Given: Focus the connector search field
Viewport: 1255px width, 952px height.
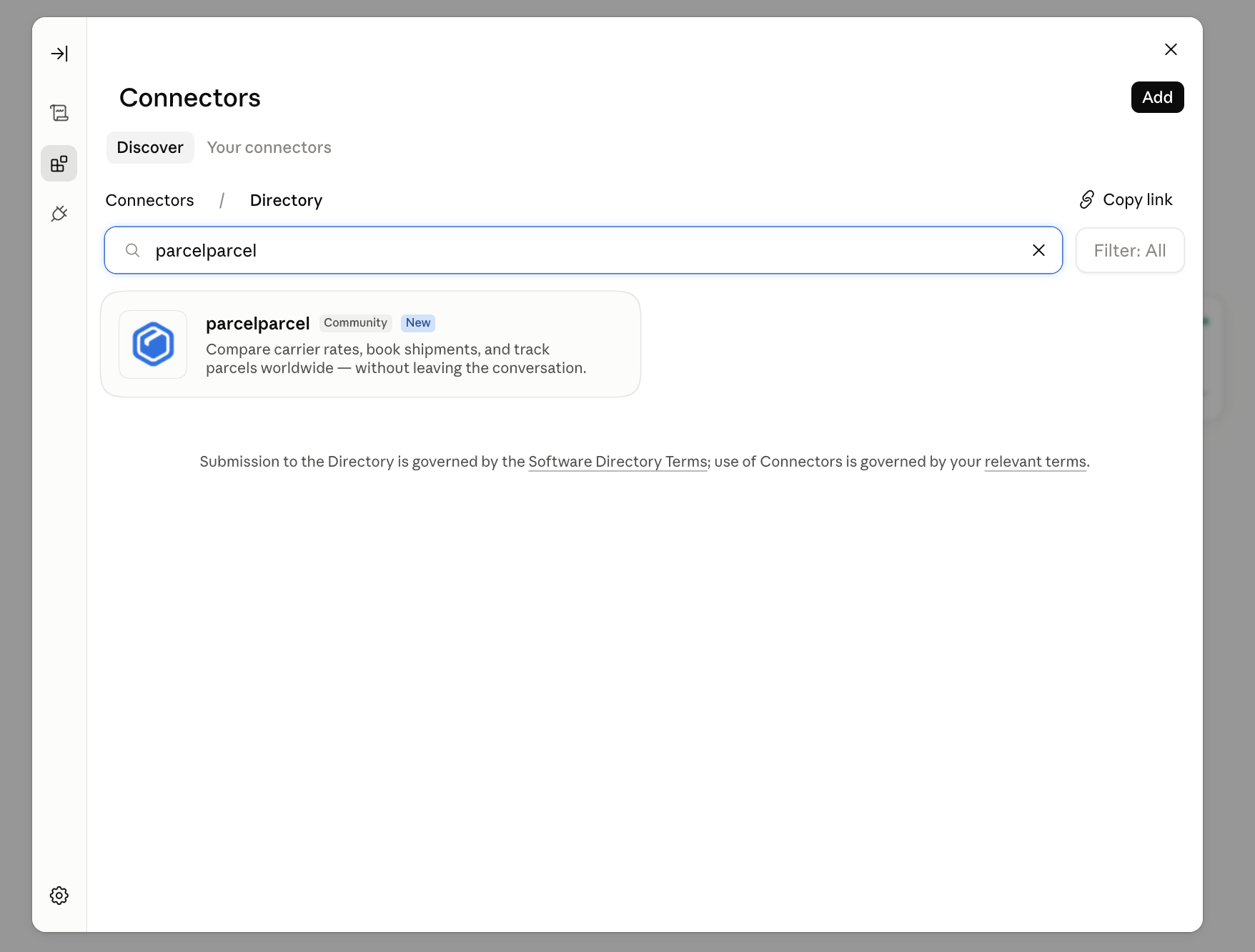Looking at the screenshot, I should coord(583,250).
